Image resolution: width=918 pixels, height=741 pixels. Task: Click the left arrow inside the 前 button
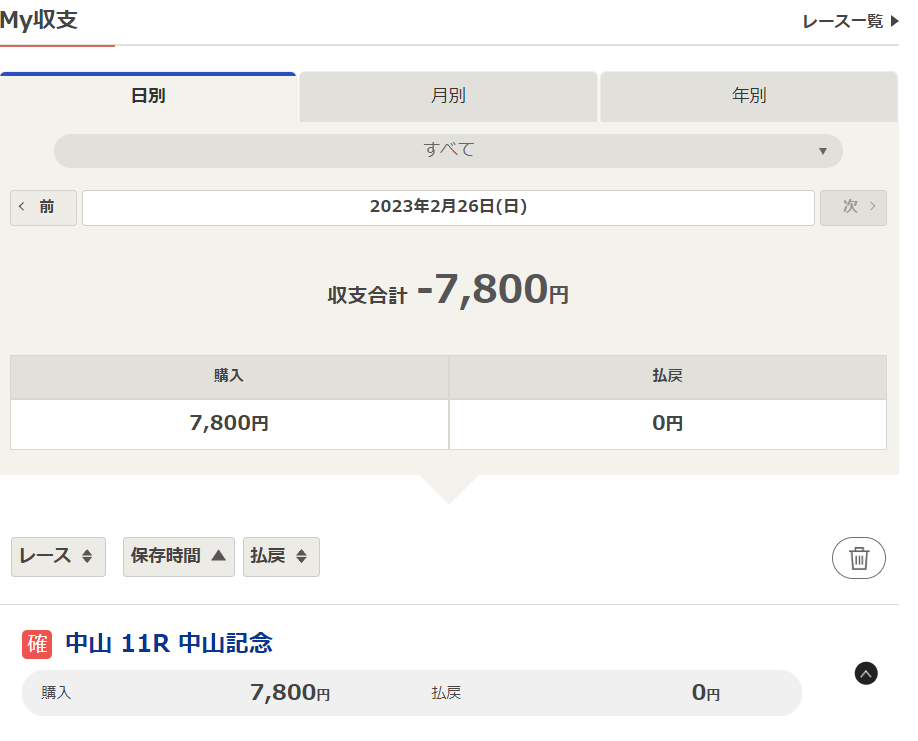click(22, 207)
